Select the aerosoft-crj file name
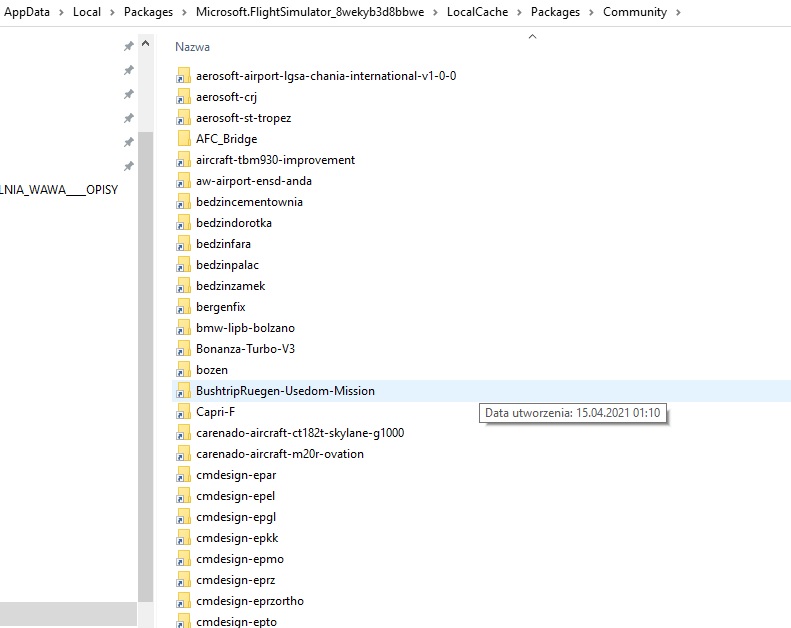791x628 pixels. click(226, 97)
